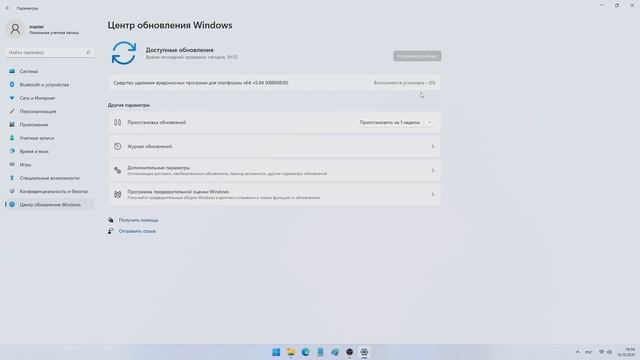This screenshot has width=640, height=360.
Task: Switch input language in system tray
Action: pos(589,352)
